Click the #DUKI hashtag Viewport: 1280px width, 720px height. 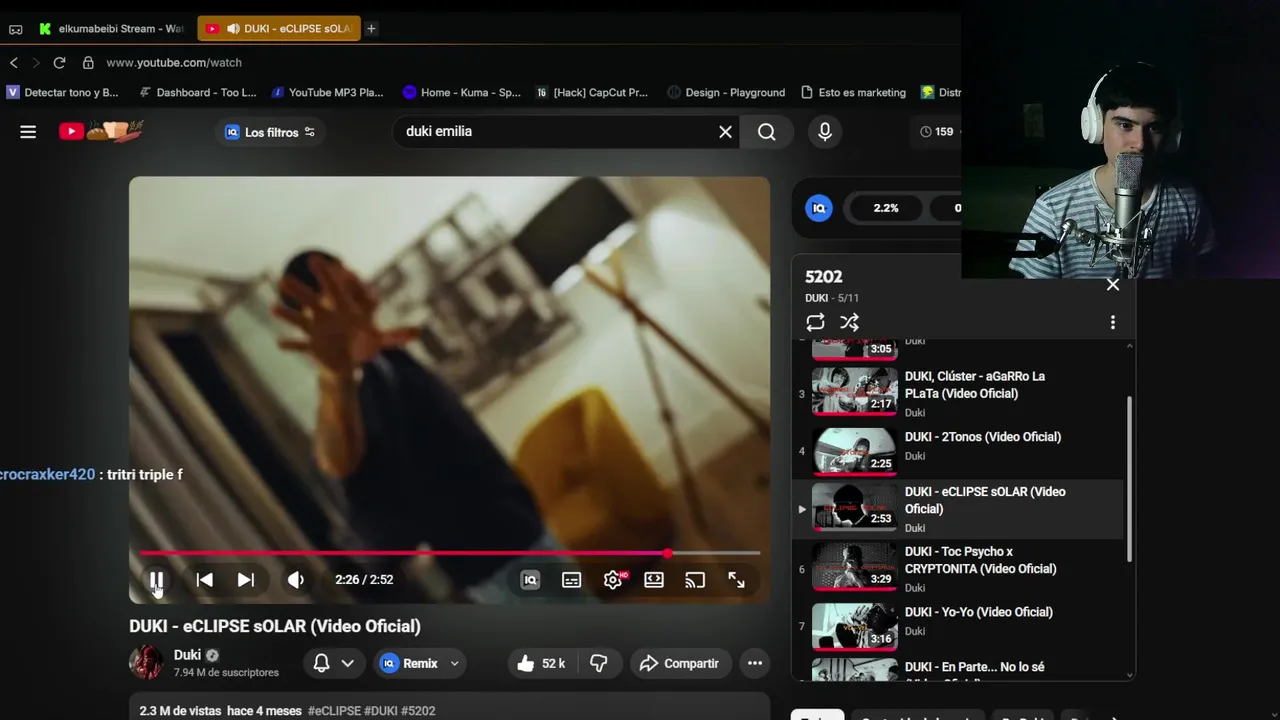click(380, 711)
